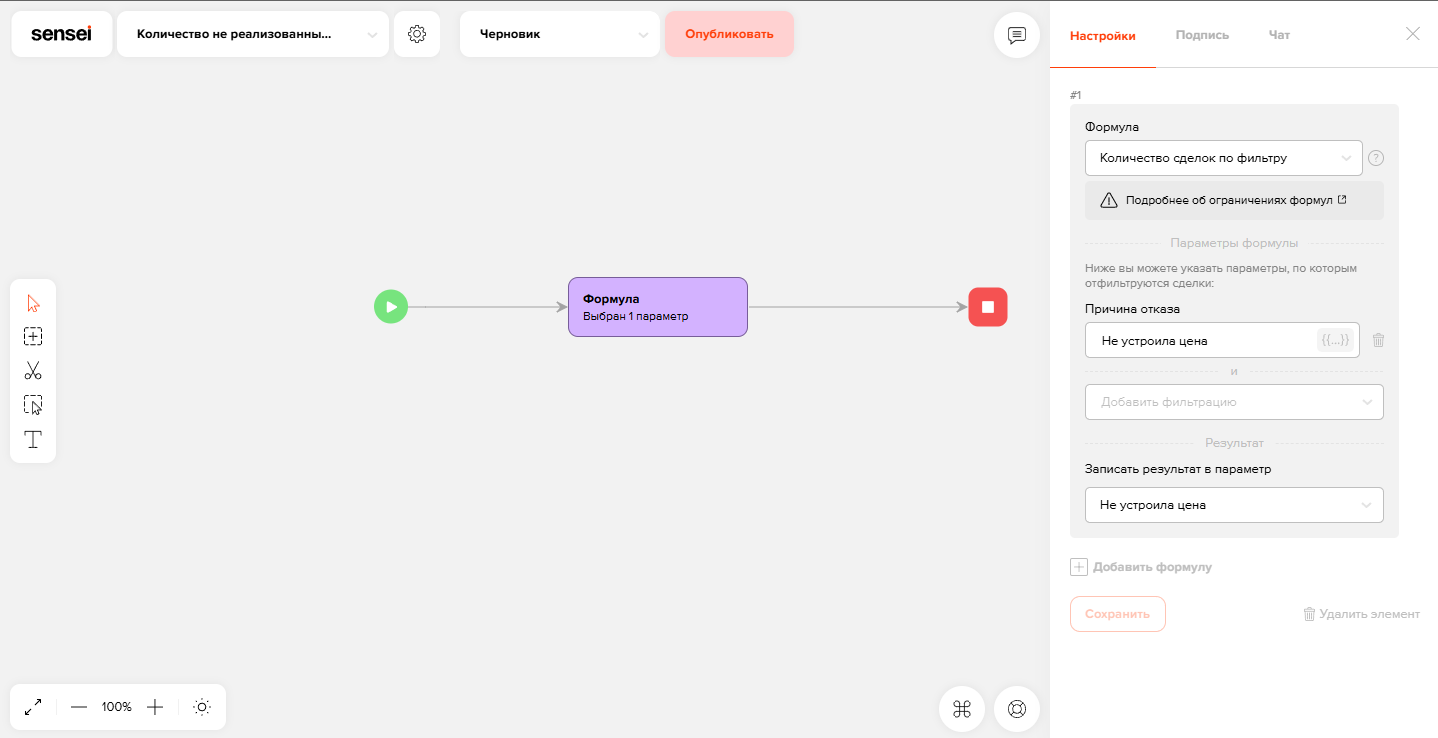Open the Добавить фильтрацию dropdown
This screenshot has height=738, width=1438.
1234,402
